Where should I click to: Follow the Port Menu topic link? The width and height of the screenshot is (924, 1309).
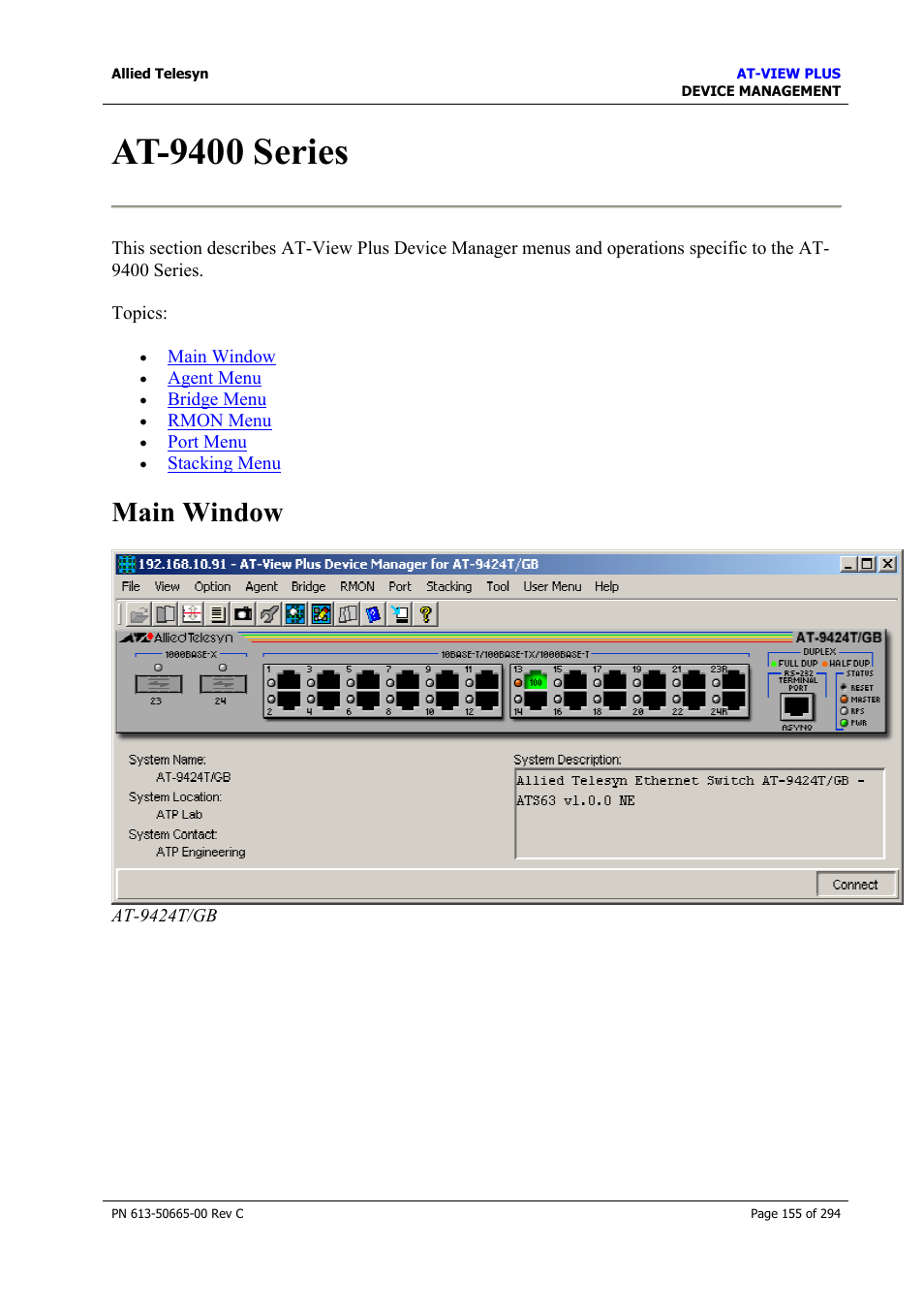tap(207, 442)
